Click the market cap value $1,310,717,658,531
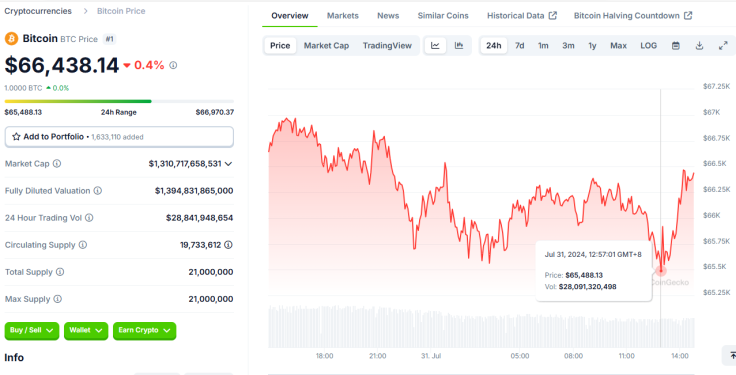The image size is (736, 375). (185, 164)
